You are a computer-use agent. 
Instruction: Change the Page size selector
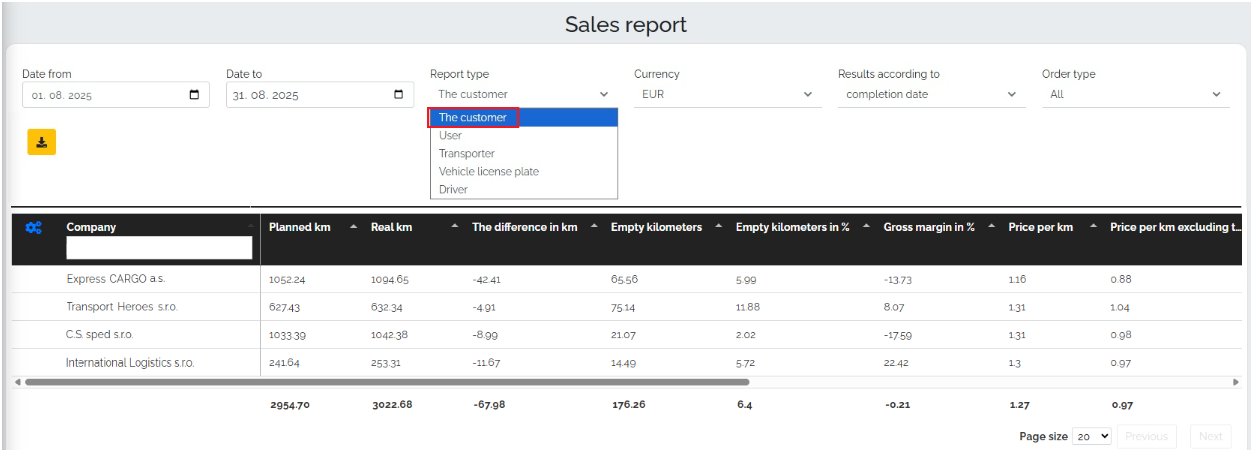tap(1091, 436)
